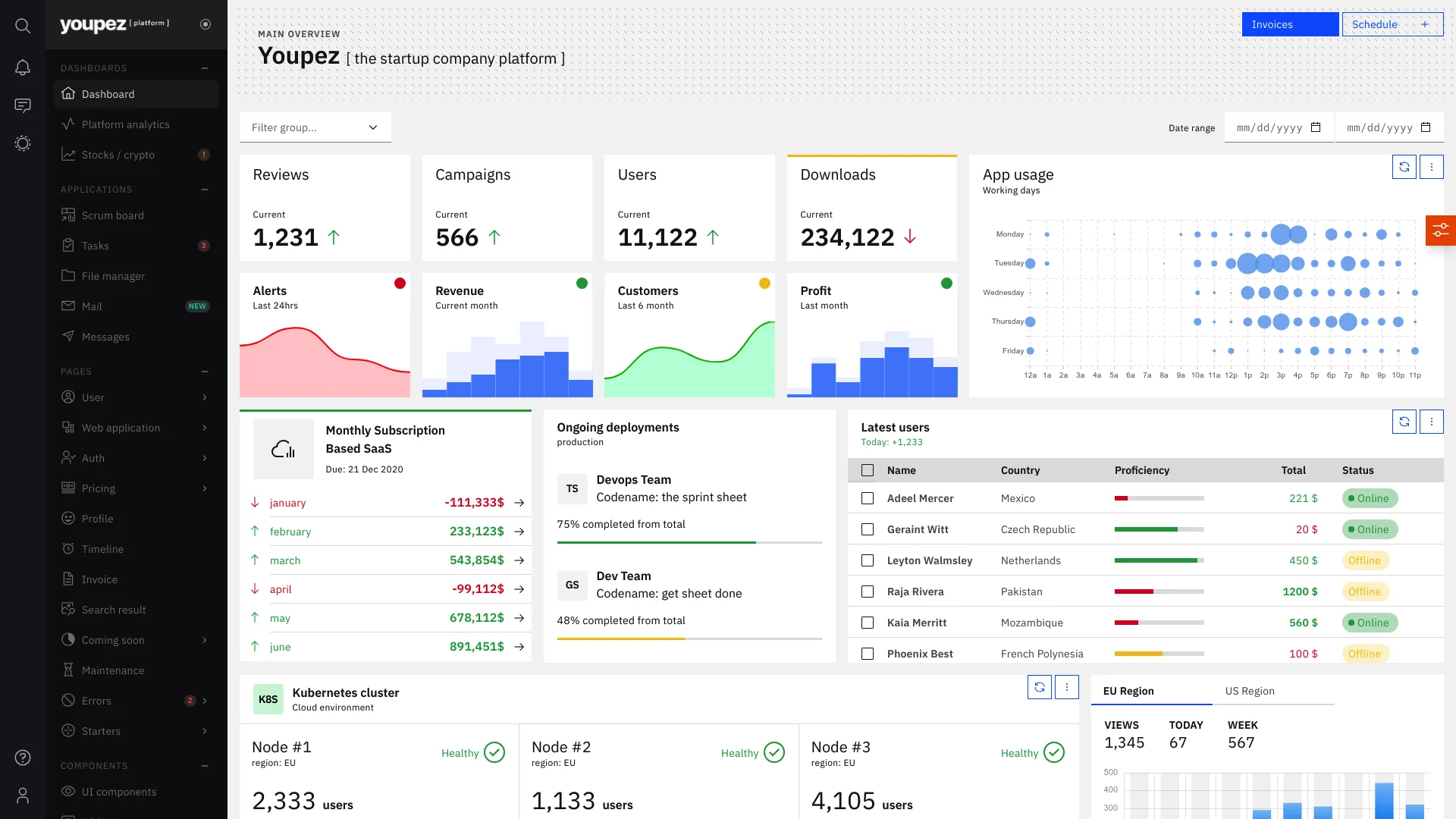Click calendar icon in first date field
The height and width of the screenshot is (819, 1456).
tap(1316, 127)
